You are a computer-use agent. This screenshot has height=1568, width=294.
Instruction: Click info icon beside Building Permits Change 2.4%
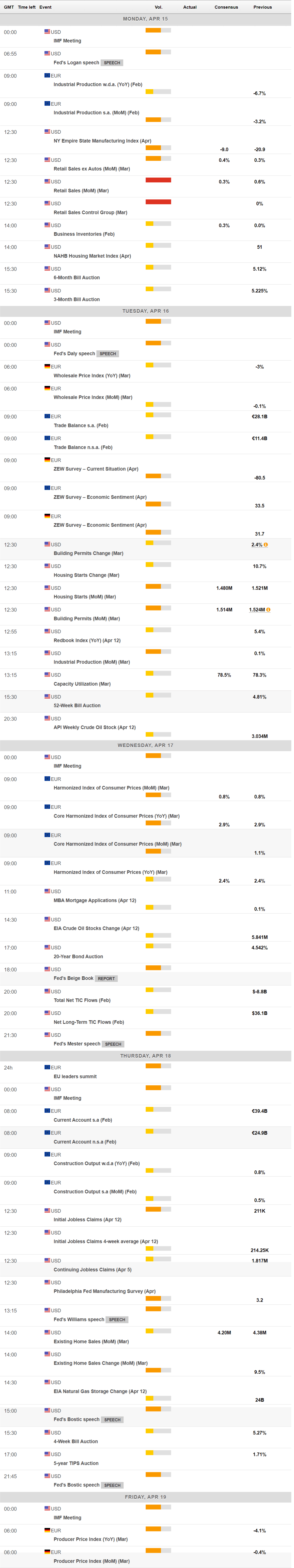point(265,545)
